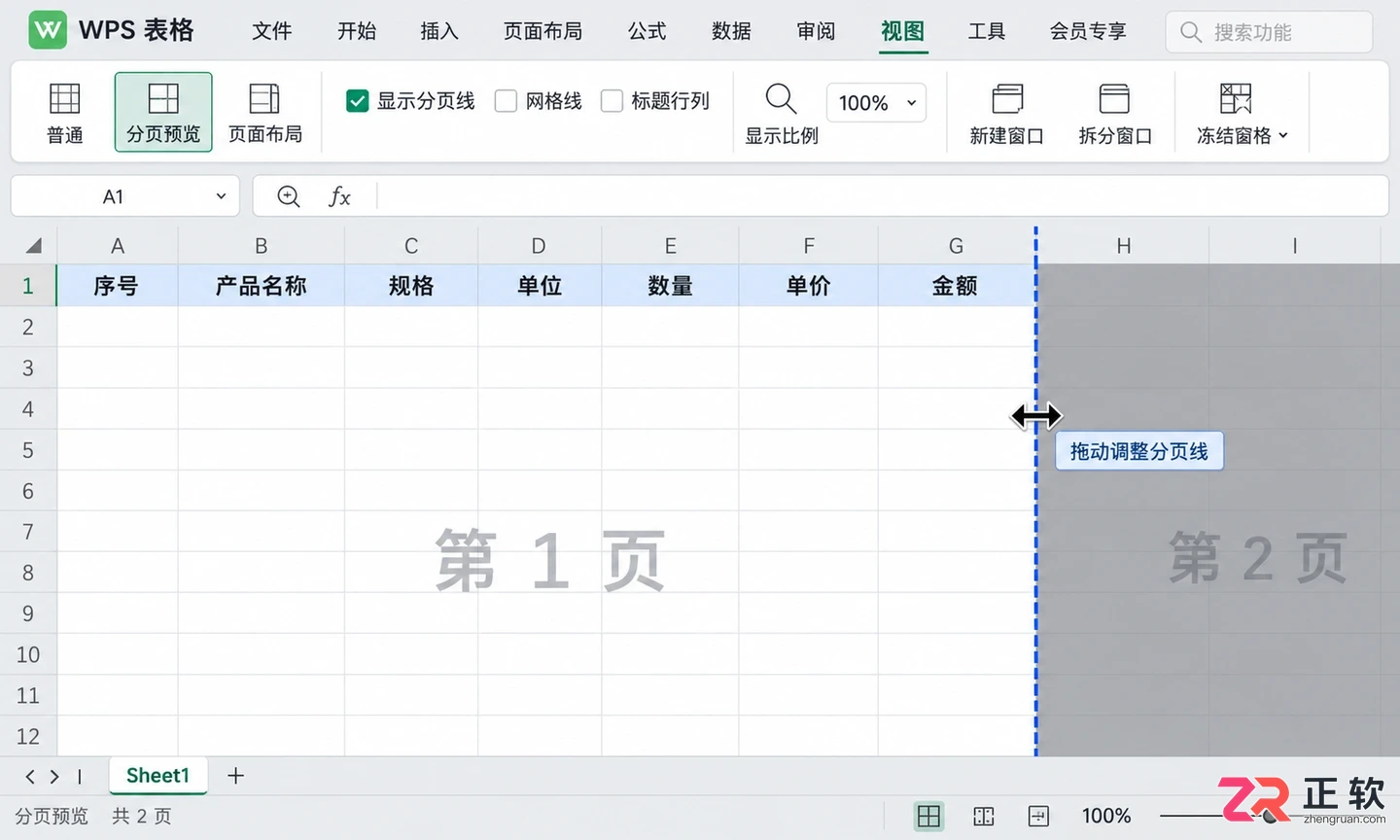Select column A header
This screenshot has height=840, width=1400.
point(118,246)
